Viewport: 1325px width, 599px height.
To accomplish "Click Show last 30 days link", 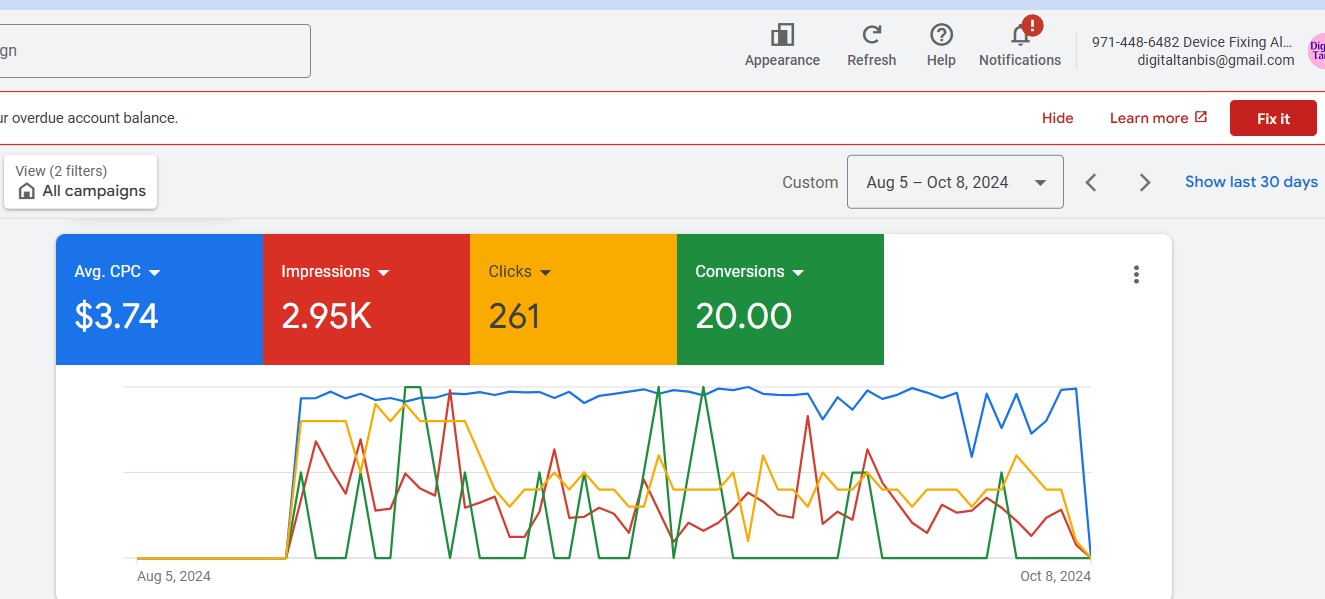I will coord(1251,182).
